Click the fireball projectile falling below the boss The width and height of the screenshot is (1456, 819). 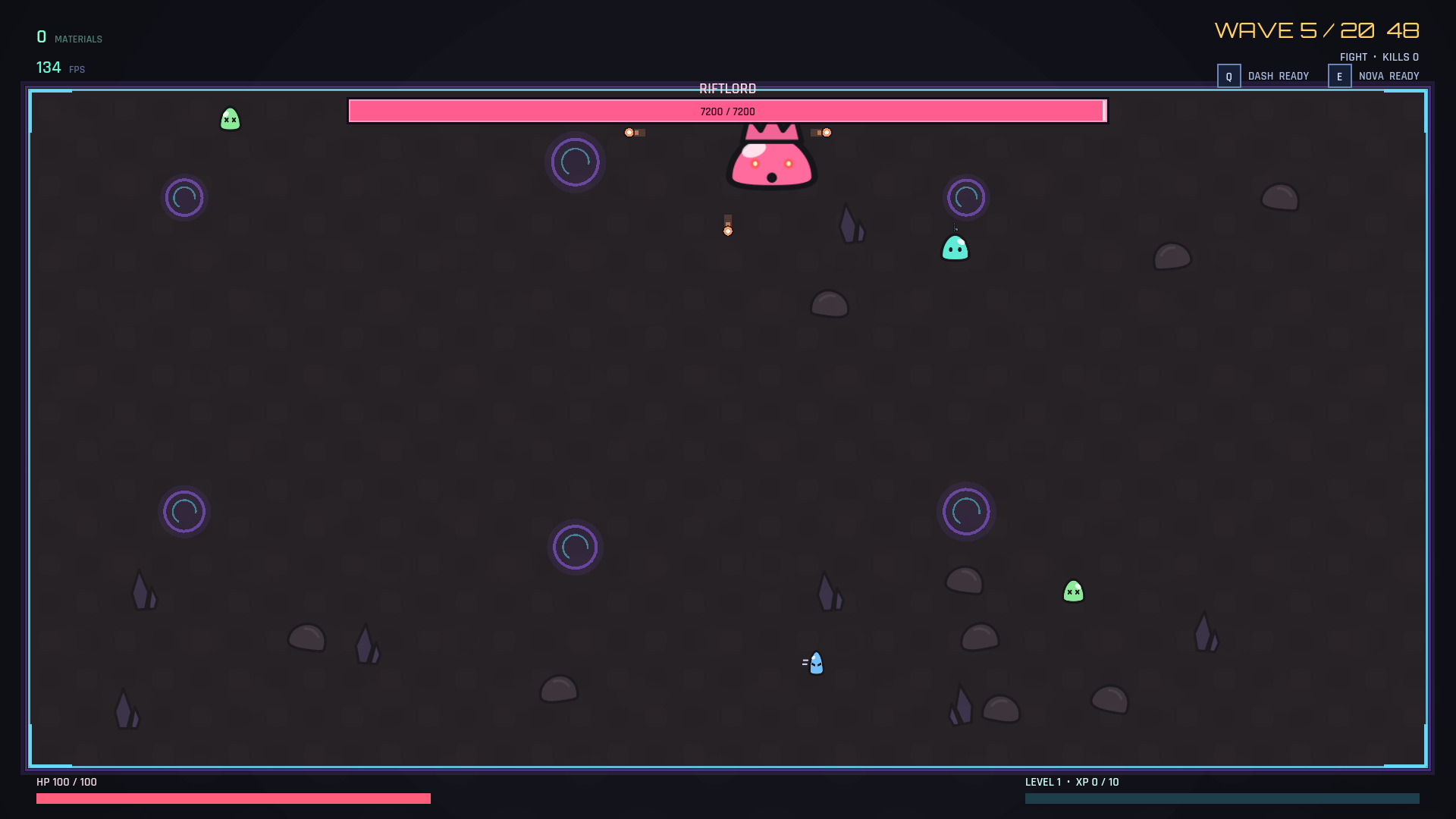(728, 225)
